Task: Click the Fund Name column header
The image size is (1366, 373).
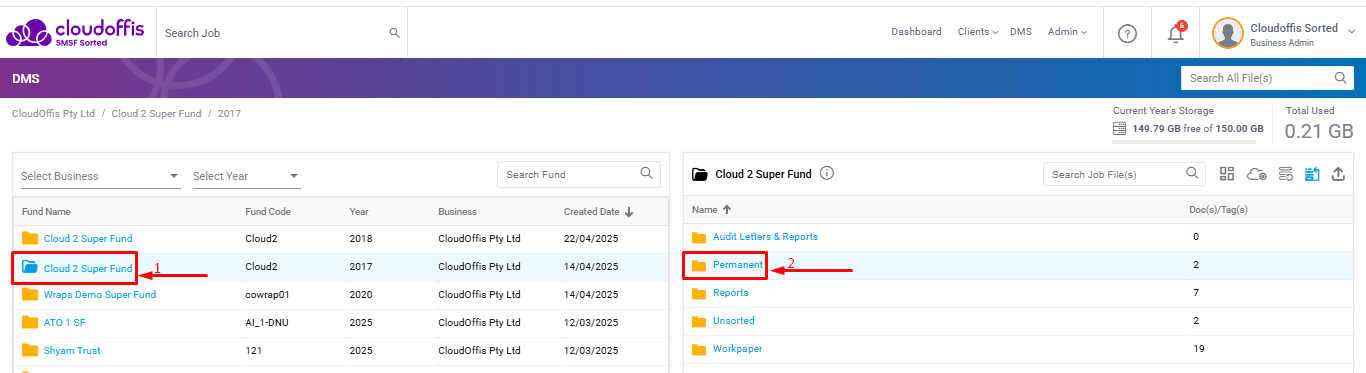Action: pyautogui.click(x=46, y=212)
